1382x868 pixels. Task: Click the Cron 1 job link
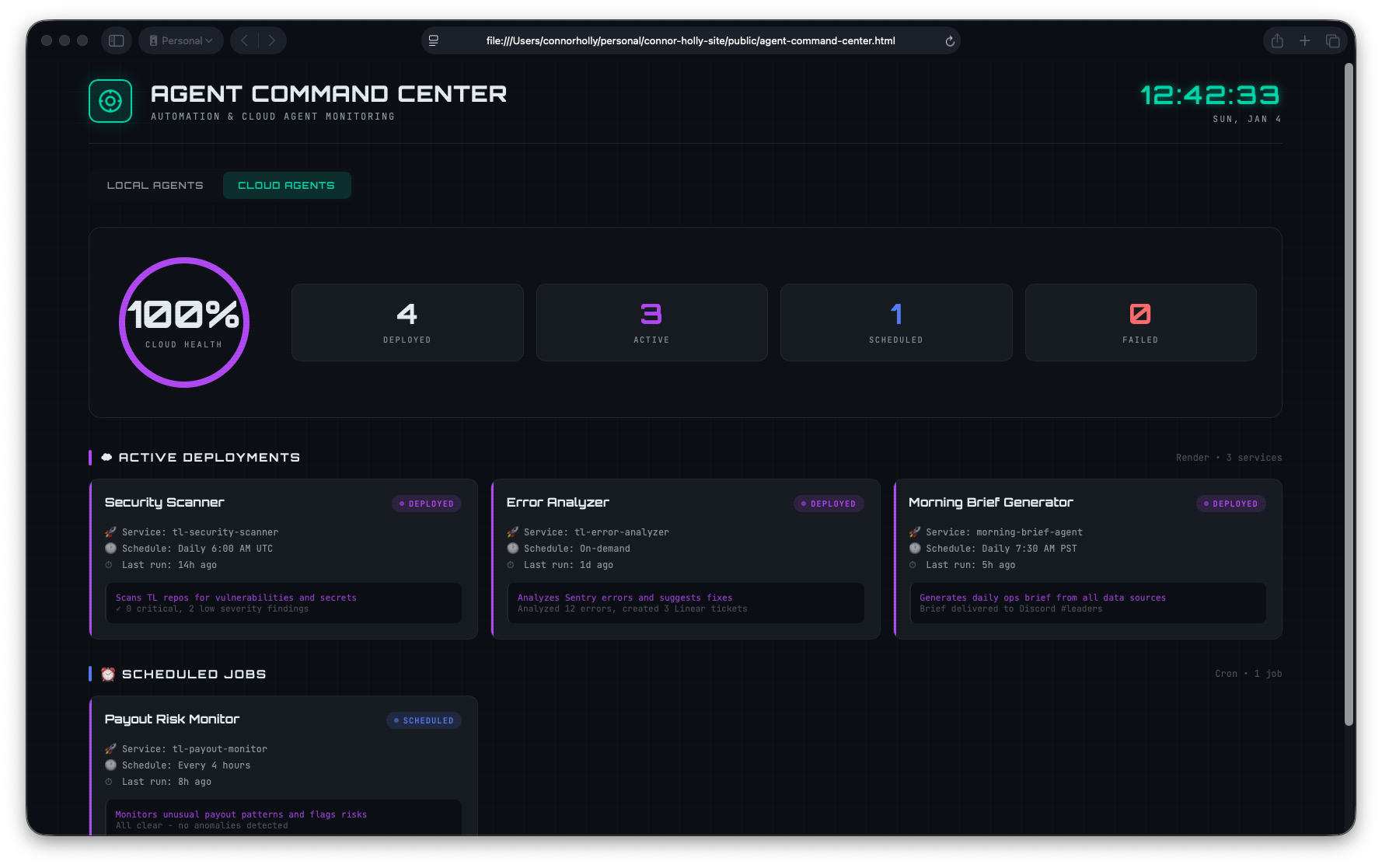click(1248, 673)
